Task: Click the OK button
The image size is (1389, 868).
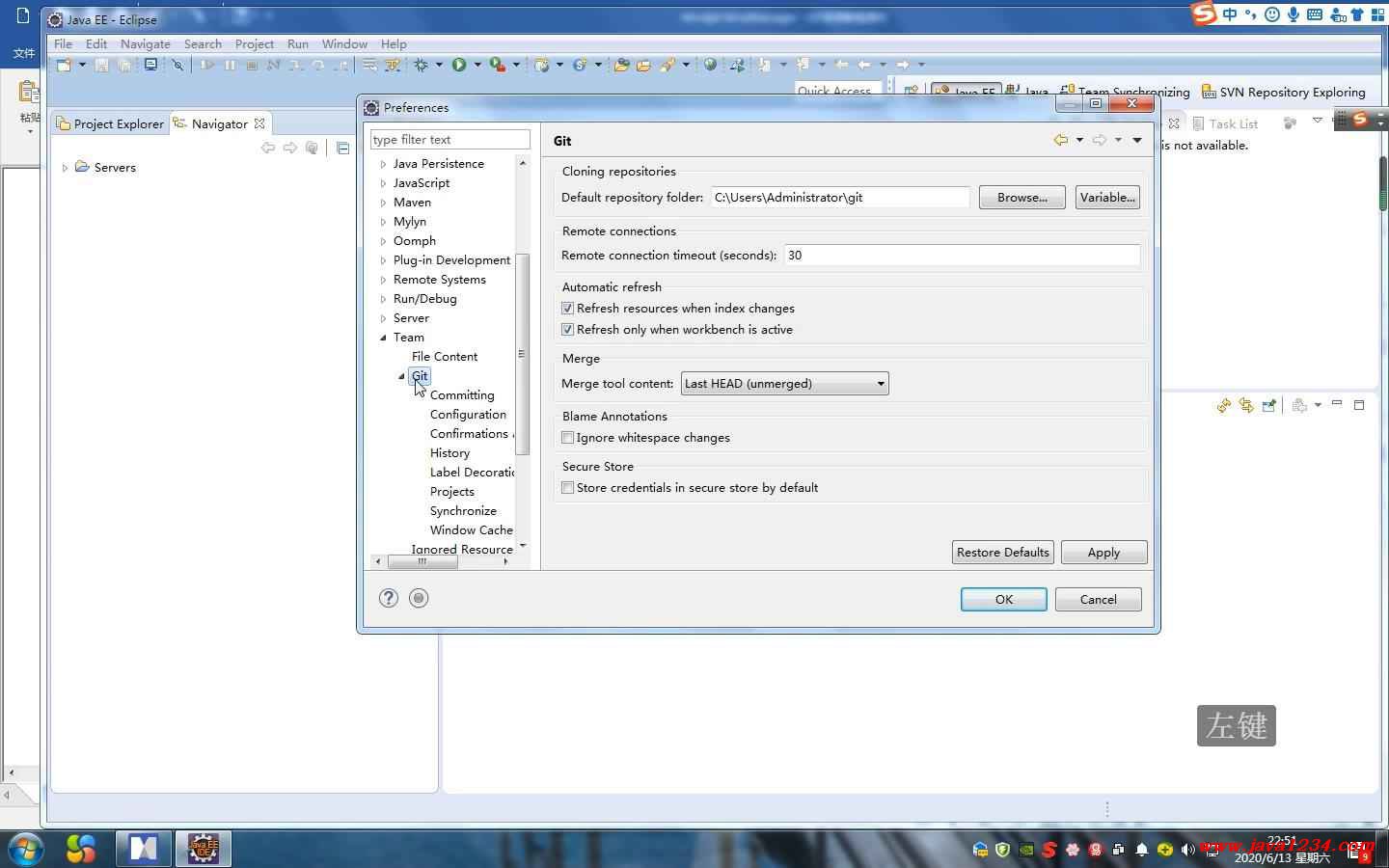Action: pyautogui.click(x=1004, y=599)
